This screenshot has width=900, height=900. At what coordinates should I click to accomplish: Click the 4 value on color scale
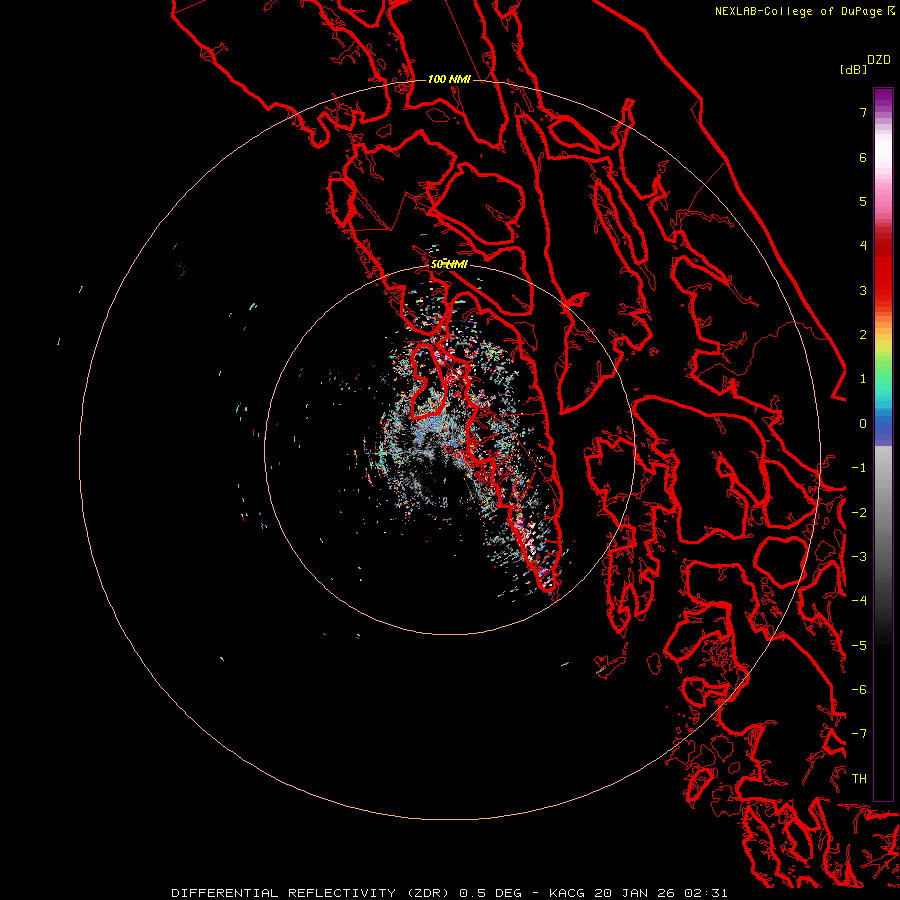pos(863,246)
